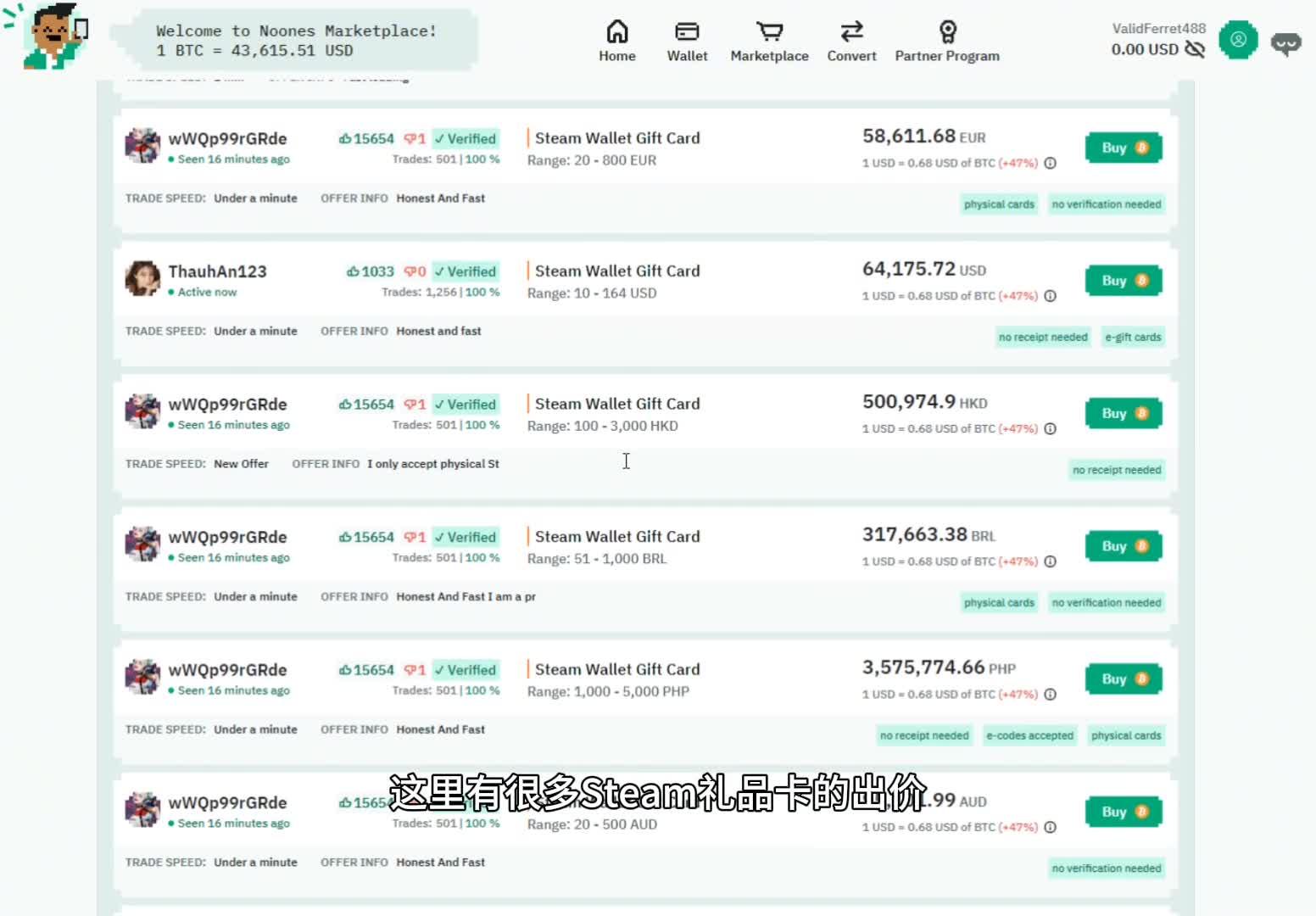The height and width of the screenshot is (916, 1316).
Task: Click 'no receipt needed' tag in HKD offer
Action: coord(1117,470)
